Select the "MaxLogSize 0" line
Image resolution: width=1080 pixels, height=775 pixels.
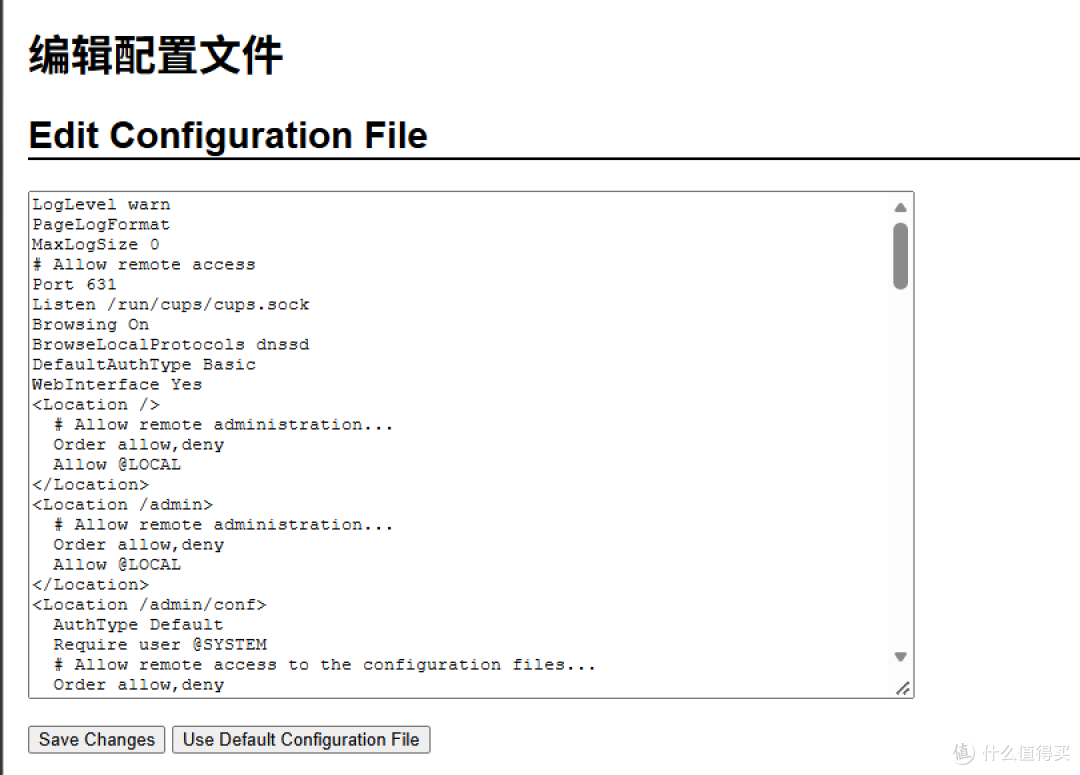point(96,245)
